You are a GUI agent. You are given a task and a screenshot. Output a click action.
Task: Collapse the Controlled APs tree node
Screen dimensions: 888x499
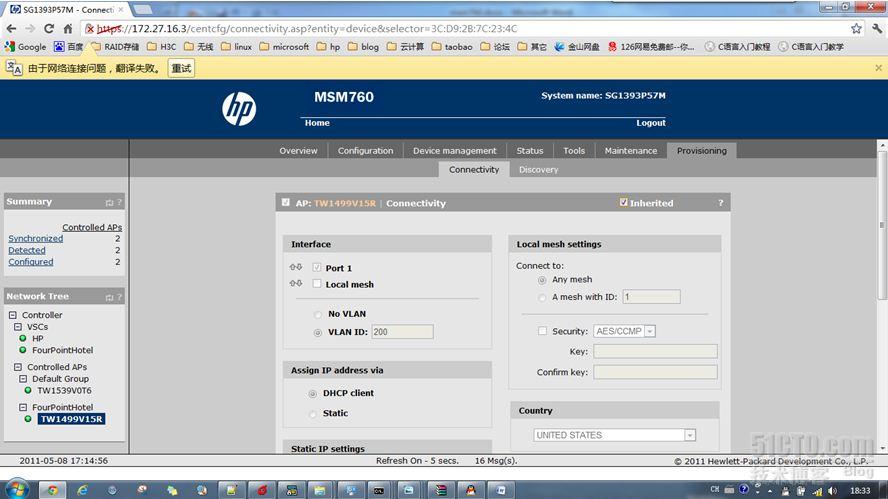[x=18, y=367]
